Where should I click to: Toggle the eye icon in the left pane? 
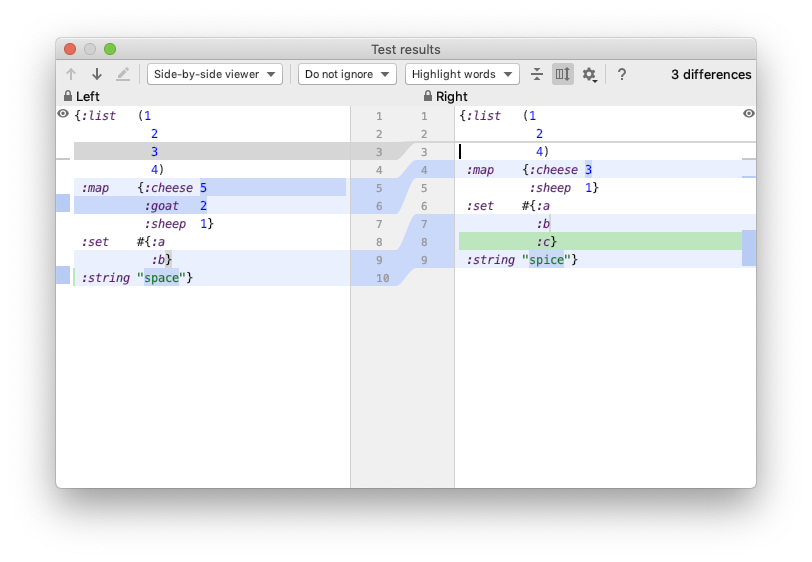coord(63,113)
